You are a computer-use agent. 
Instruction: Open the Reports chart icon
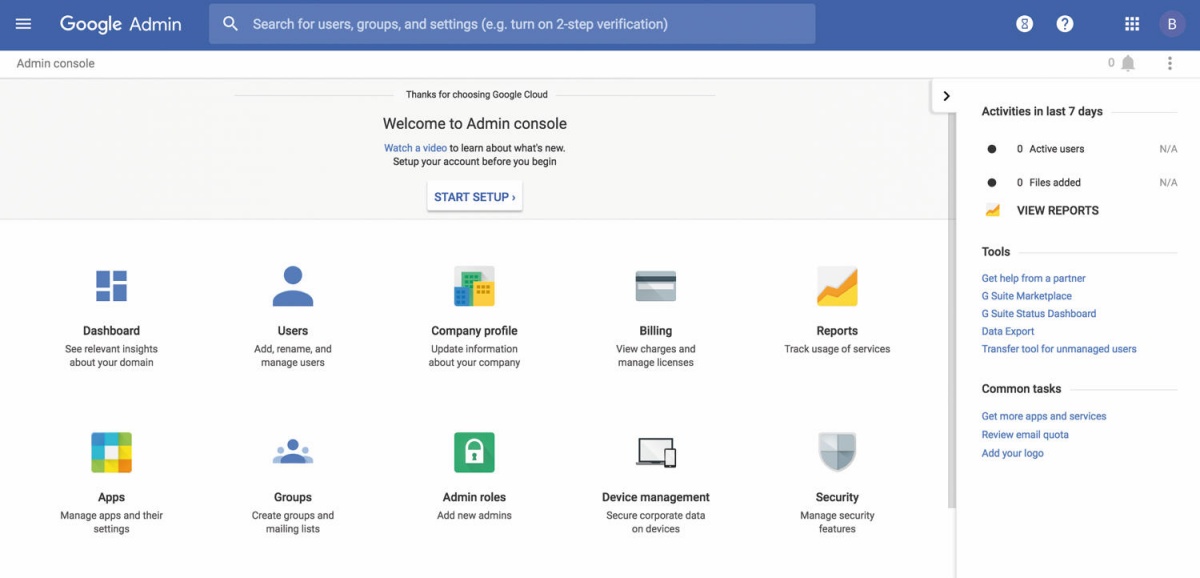[837, 286]
